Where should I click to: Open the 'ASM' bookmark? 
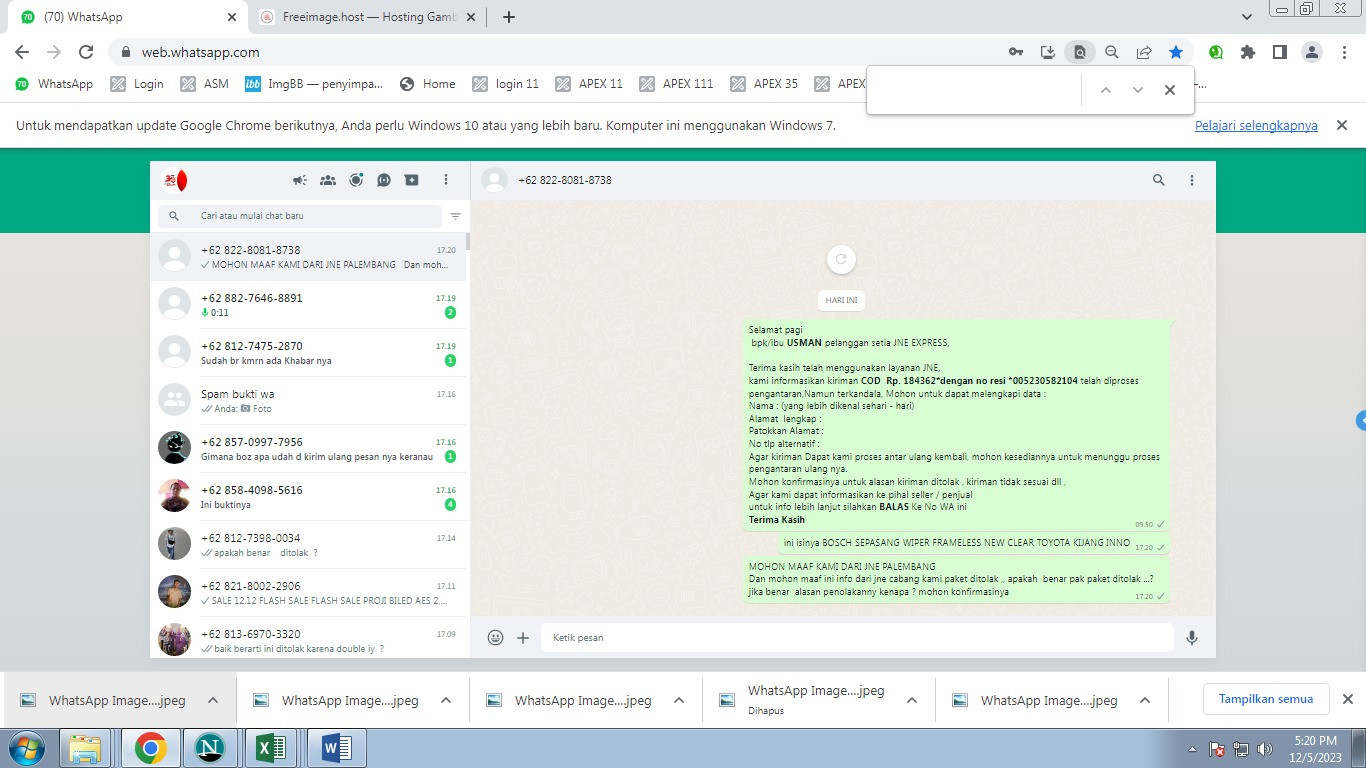coord(205,84)
